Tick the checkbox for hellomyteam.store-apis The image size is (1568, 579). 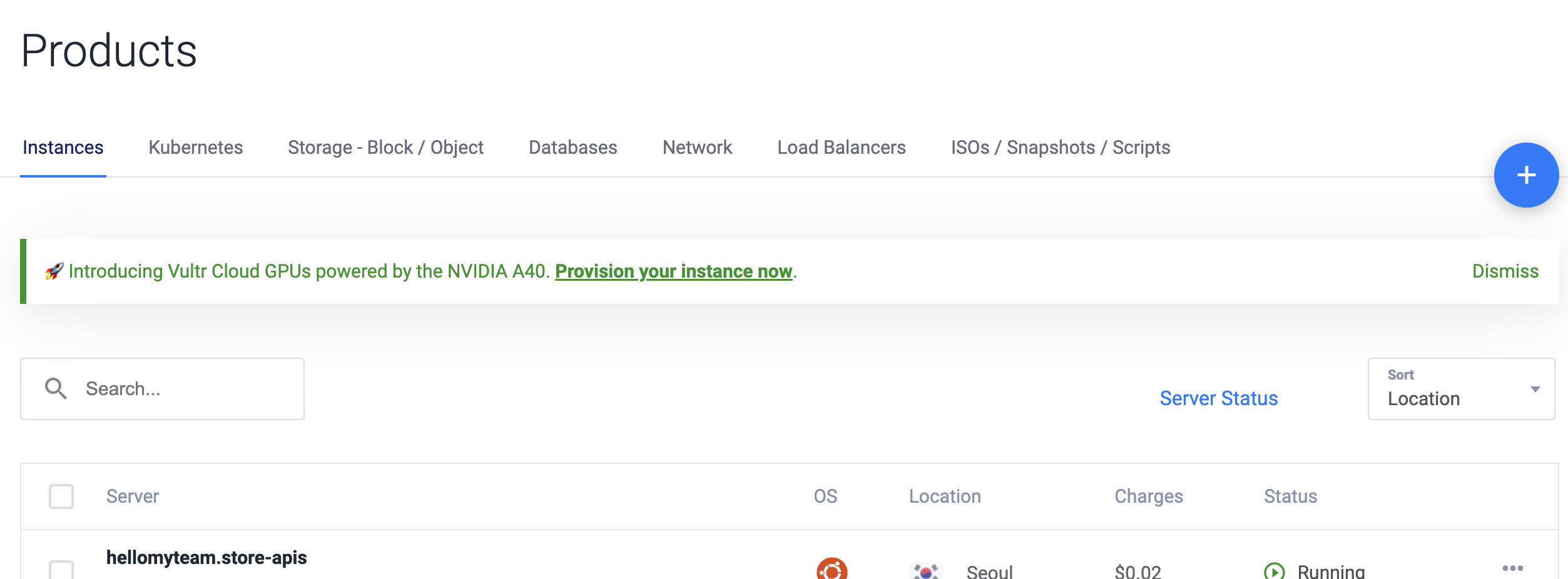coord(61,570)
